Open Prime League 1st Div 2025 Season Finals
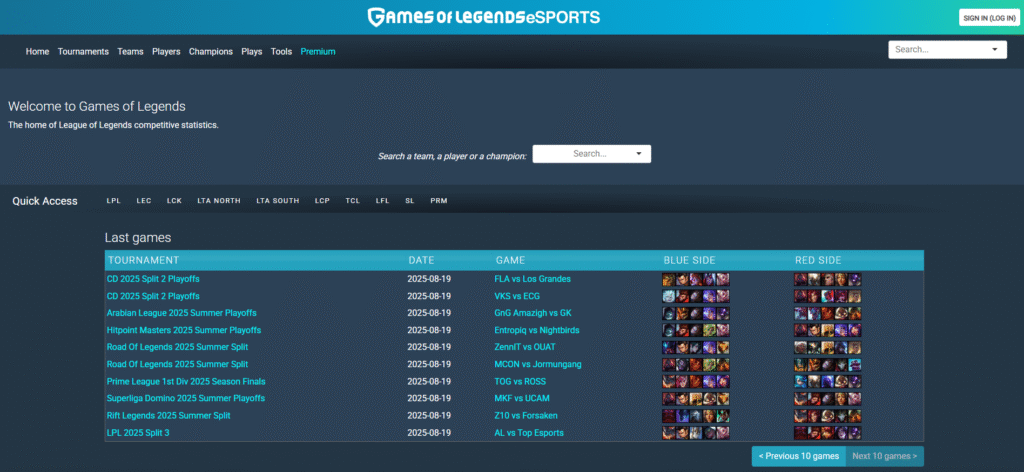The height and width of the screenshot is (472, 1024). pyautogui.click(x=186, y=381)
